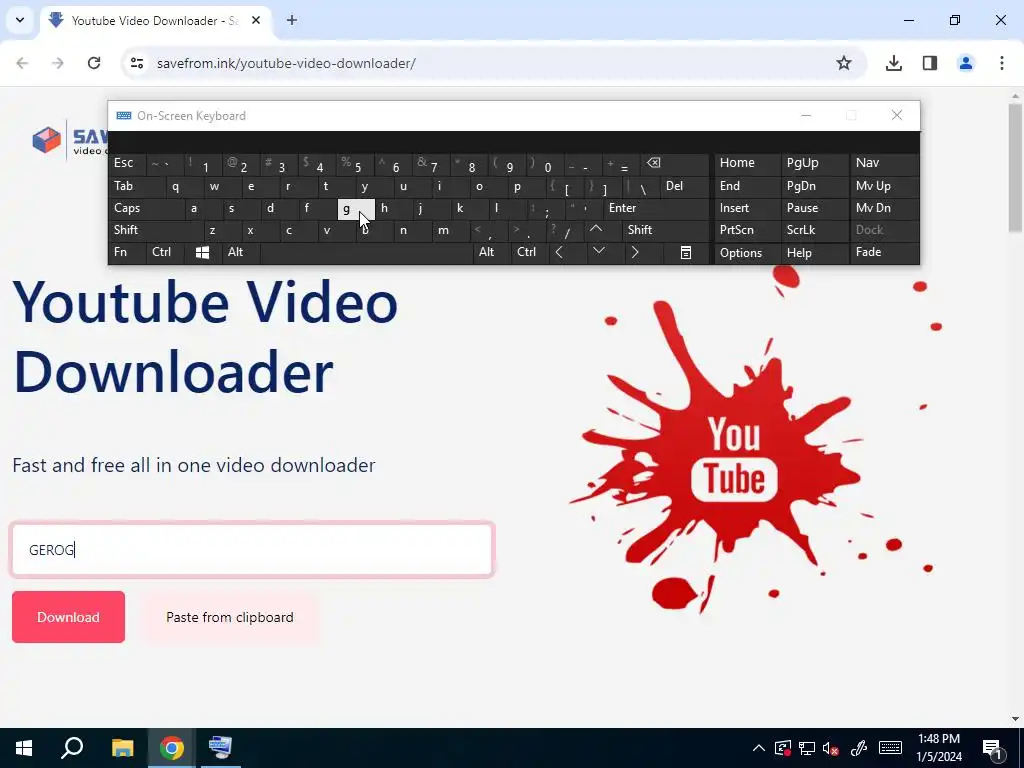Click the browser address bar URL

[x=286, y=63]
